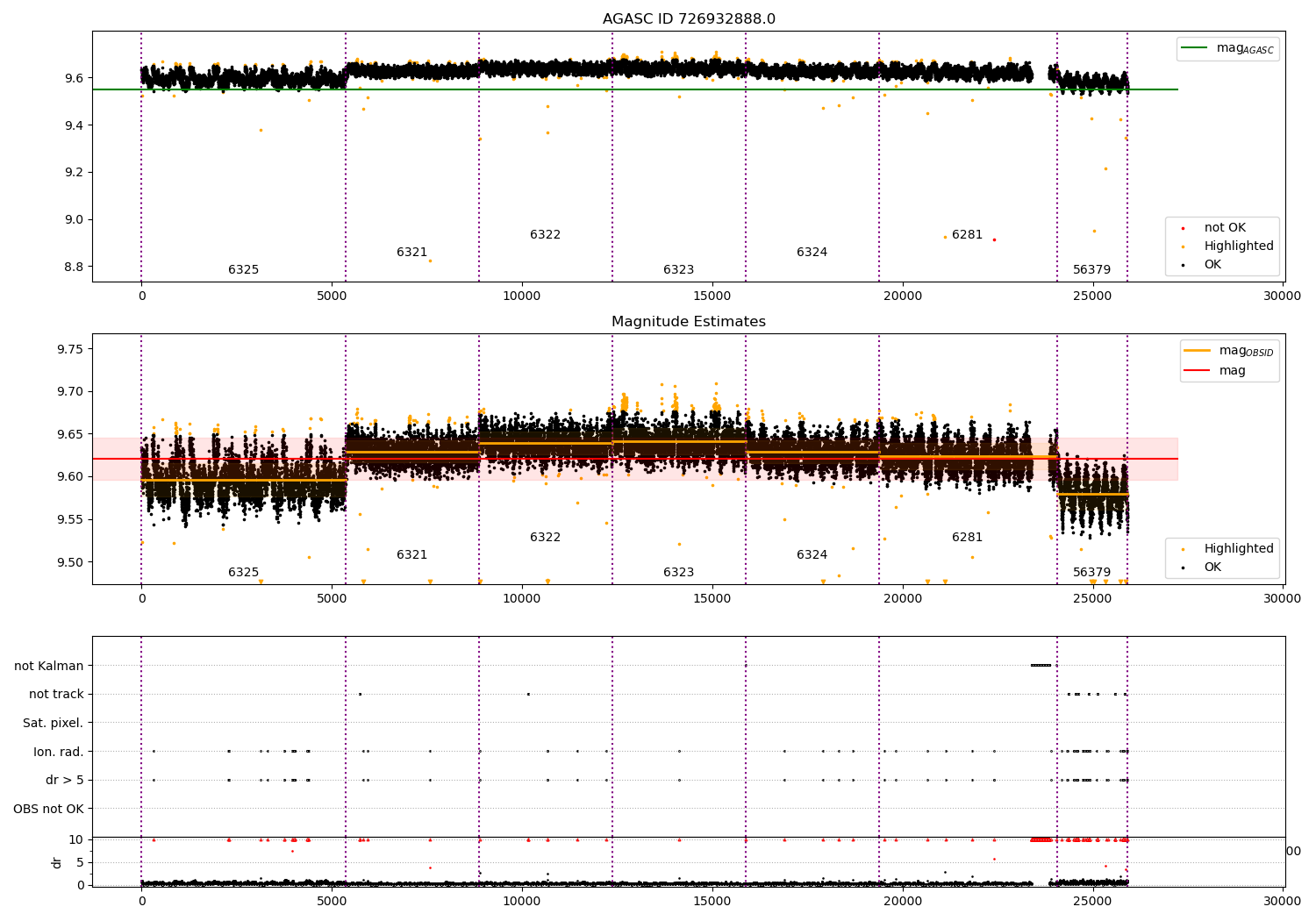Click obsid label 56379 in the top plot

pos(1092,270)
